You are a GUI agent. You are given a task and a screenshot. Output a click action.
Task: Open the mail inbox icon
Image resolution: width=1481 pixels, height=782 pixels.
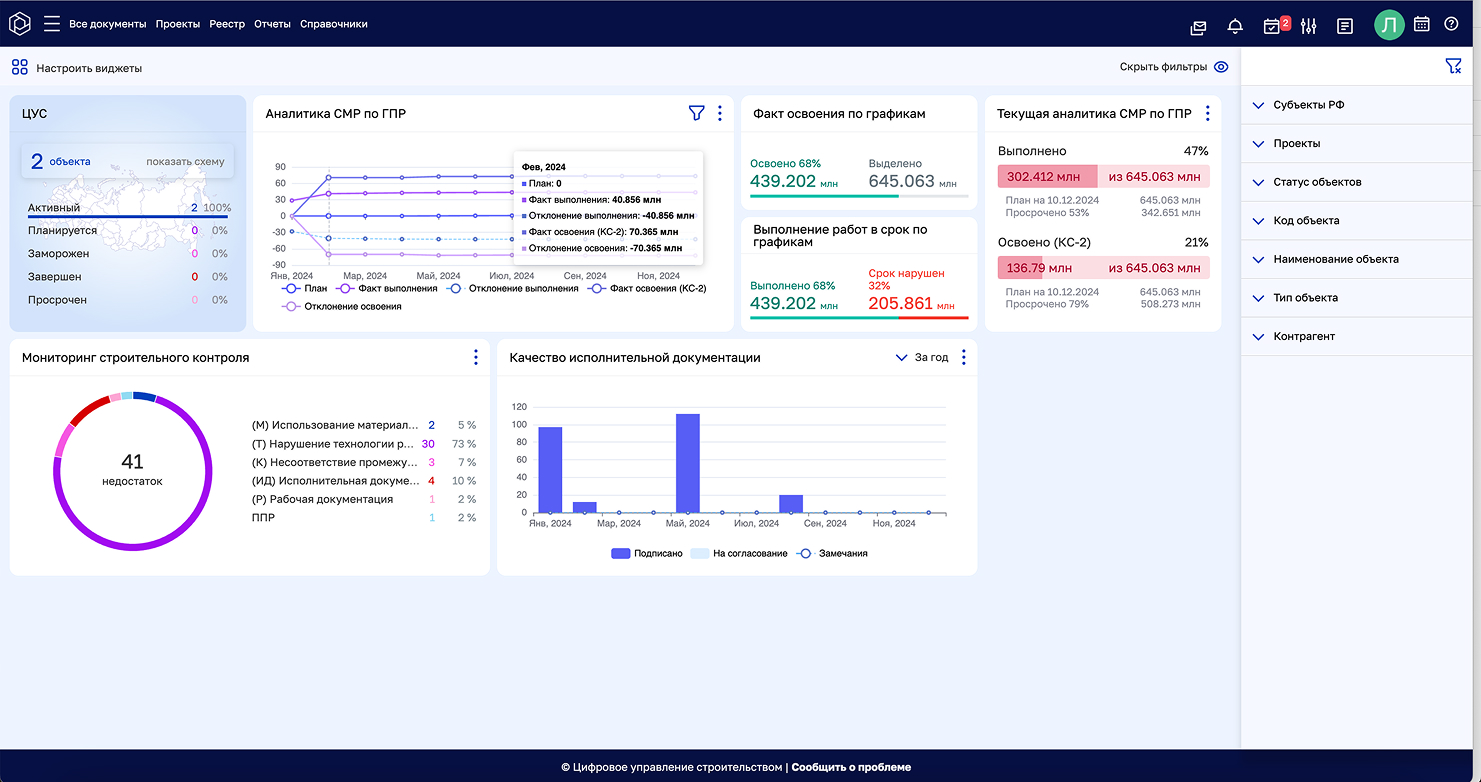point(1198,27)
